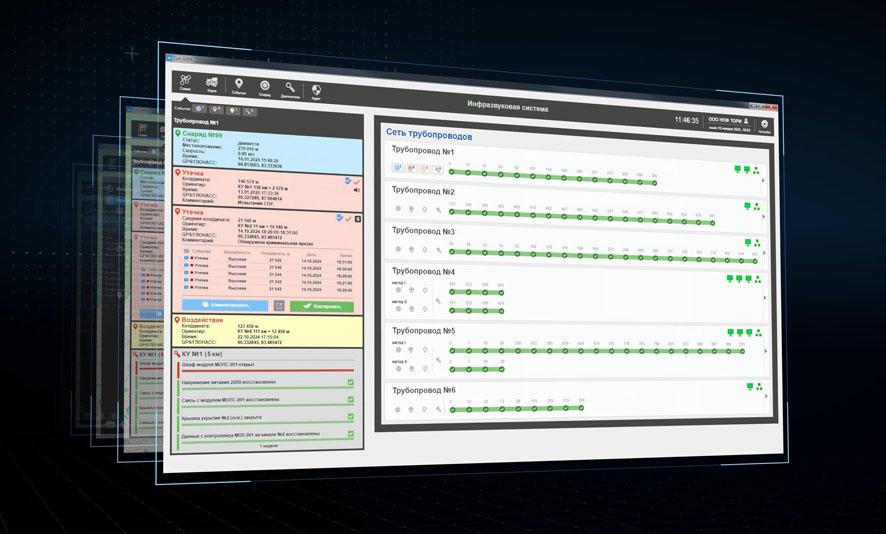The image size is (886, 534).
Task: Expand the Трубопровод №4 row arrow
Action: coord(765,298)
